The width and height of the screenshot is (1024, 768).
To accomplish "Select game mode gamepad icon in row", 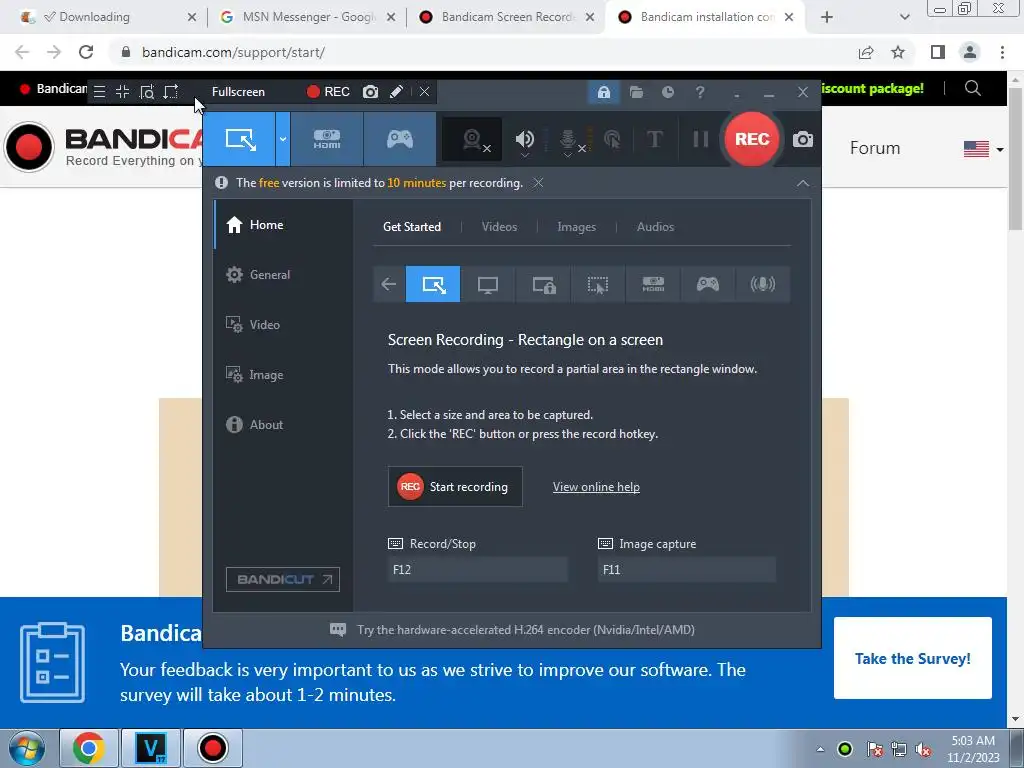I will point(708,284).
